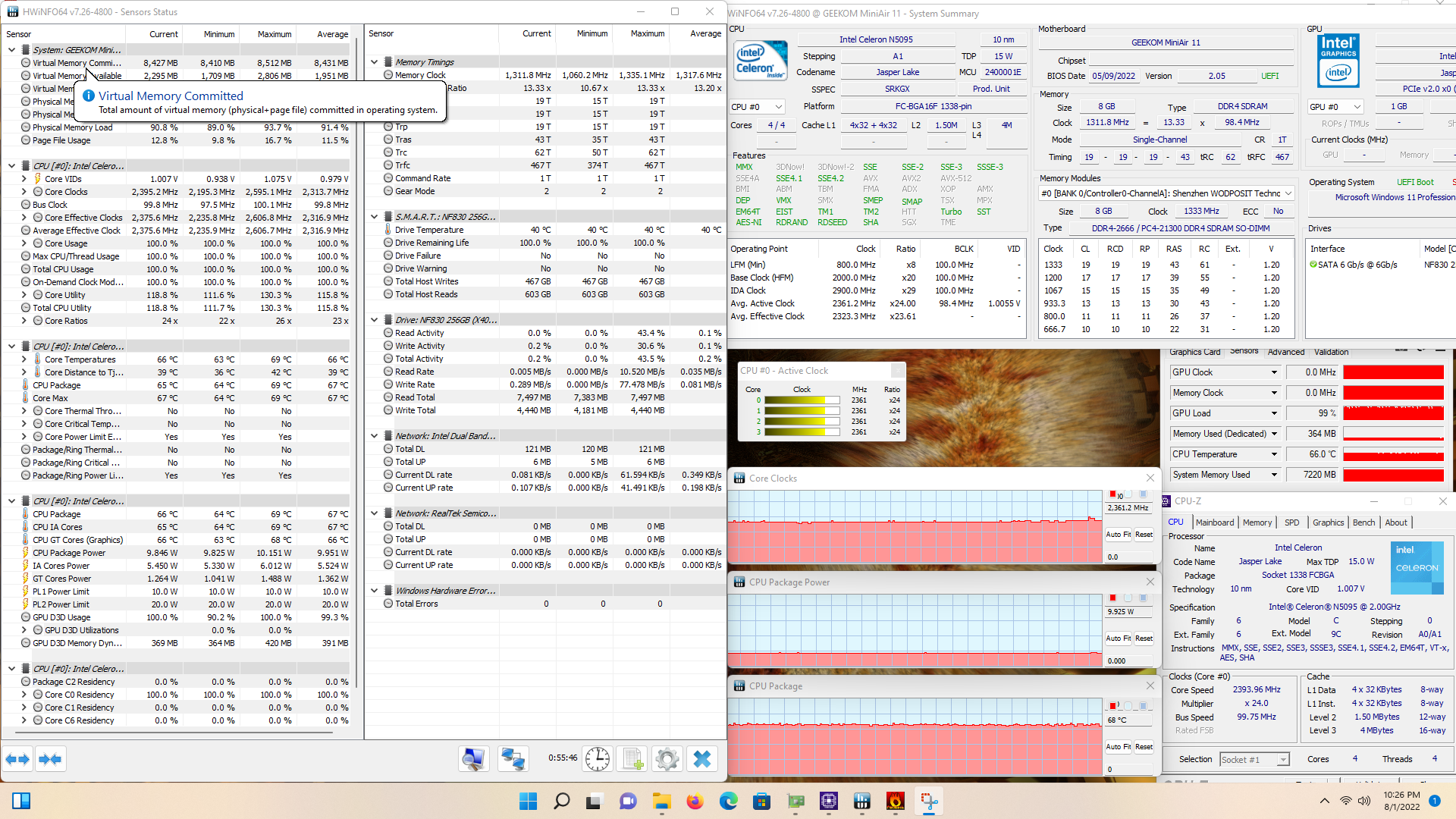Screen dimensions: 1456x819
Task: Show hidden tray icons chevron
Action: pos(1324,801)
